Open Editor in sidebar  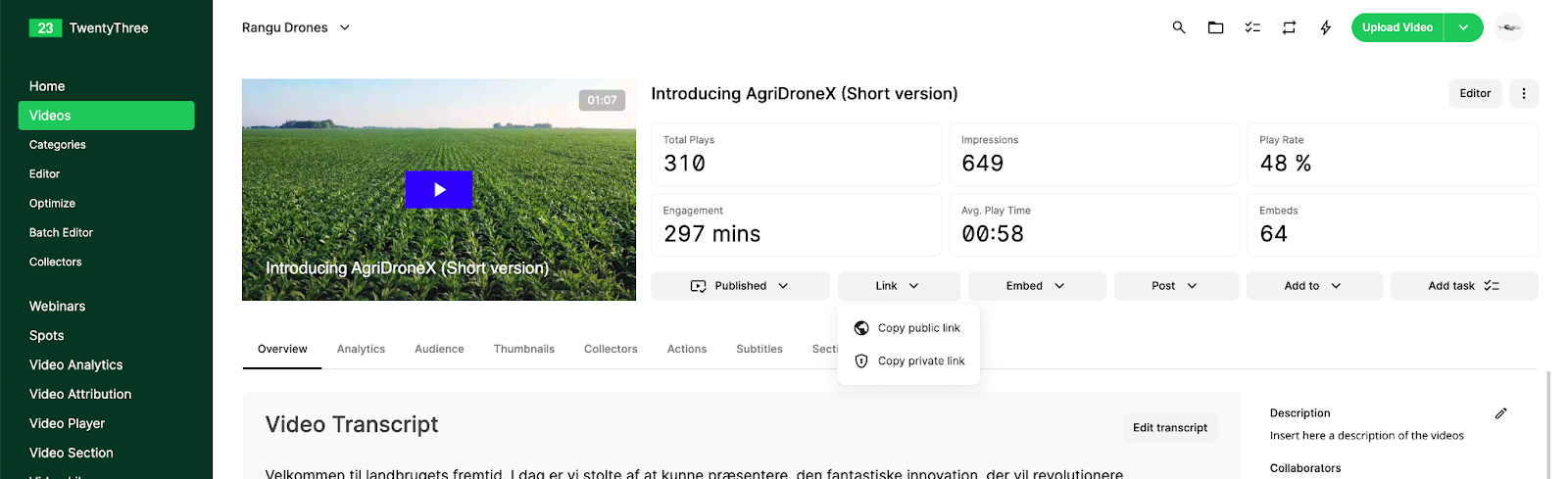coord(45,174)
